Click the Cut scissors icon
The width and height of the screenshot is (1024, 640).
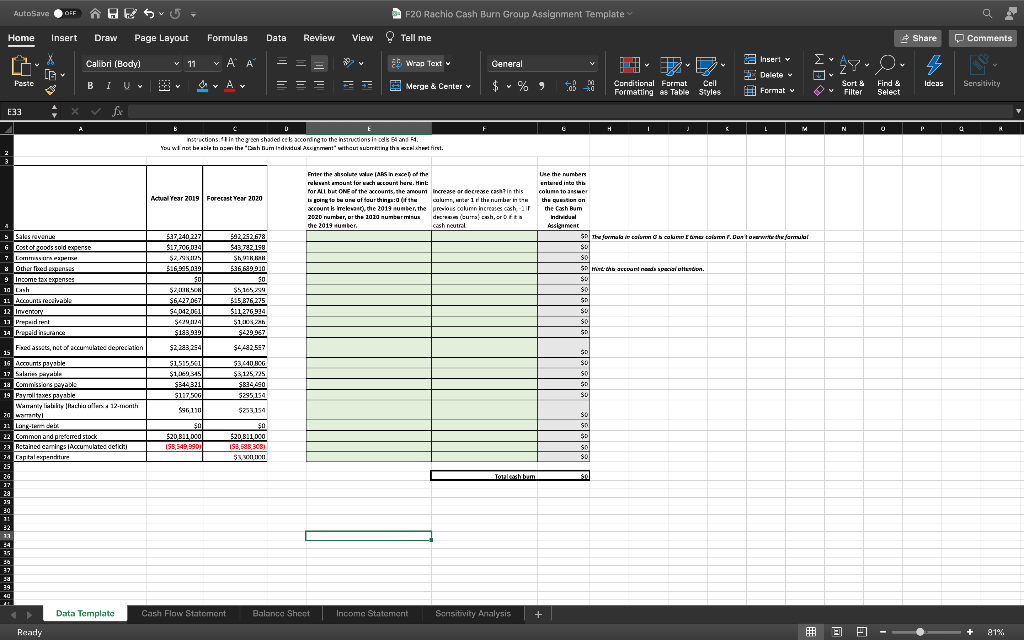tap(50, 61)
